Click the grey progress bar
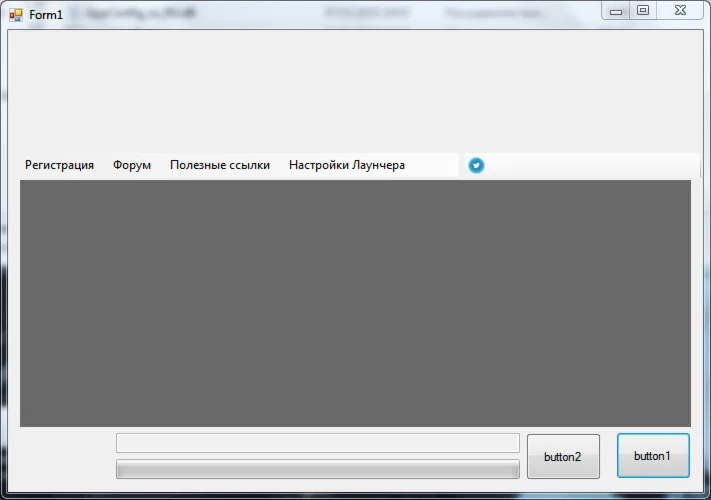Viewport: 711px width, 500px height. pyautogui.click(x=318, y=469)
